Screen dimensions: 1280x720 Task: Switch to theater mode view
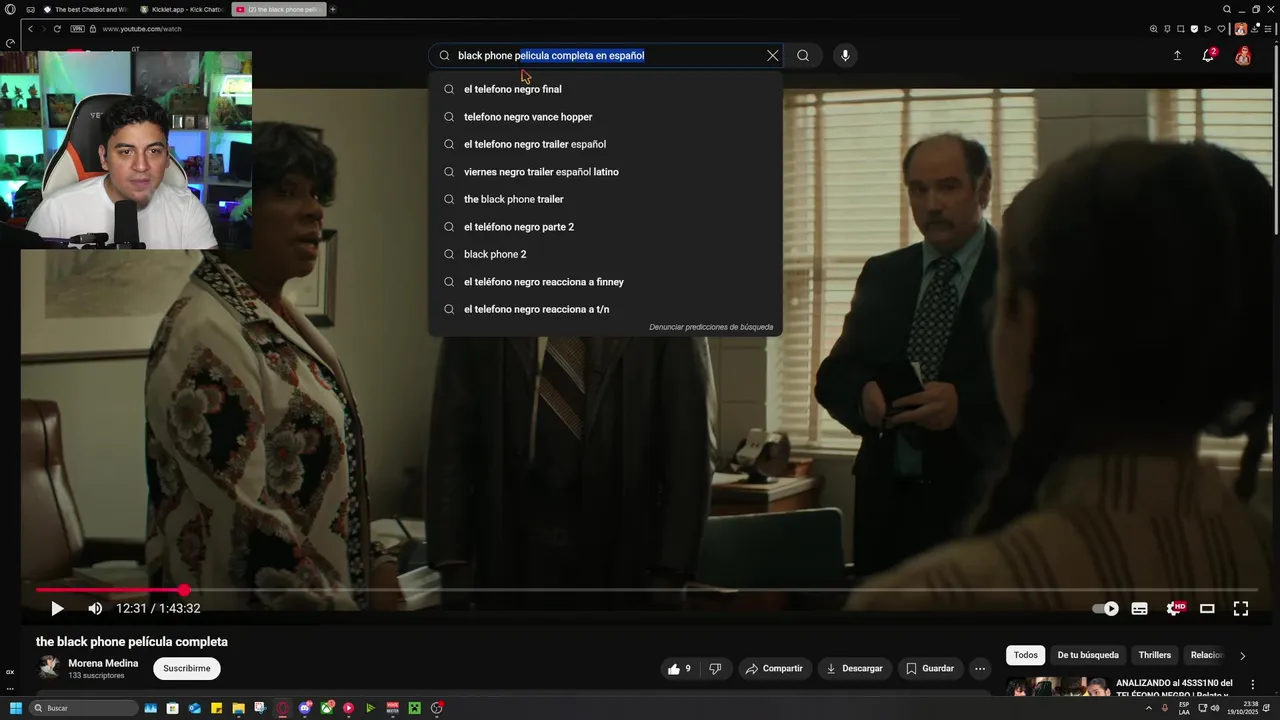tap(1207, 608)
